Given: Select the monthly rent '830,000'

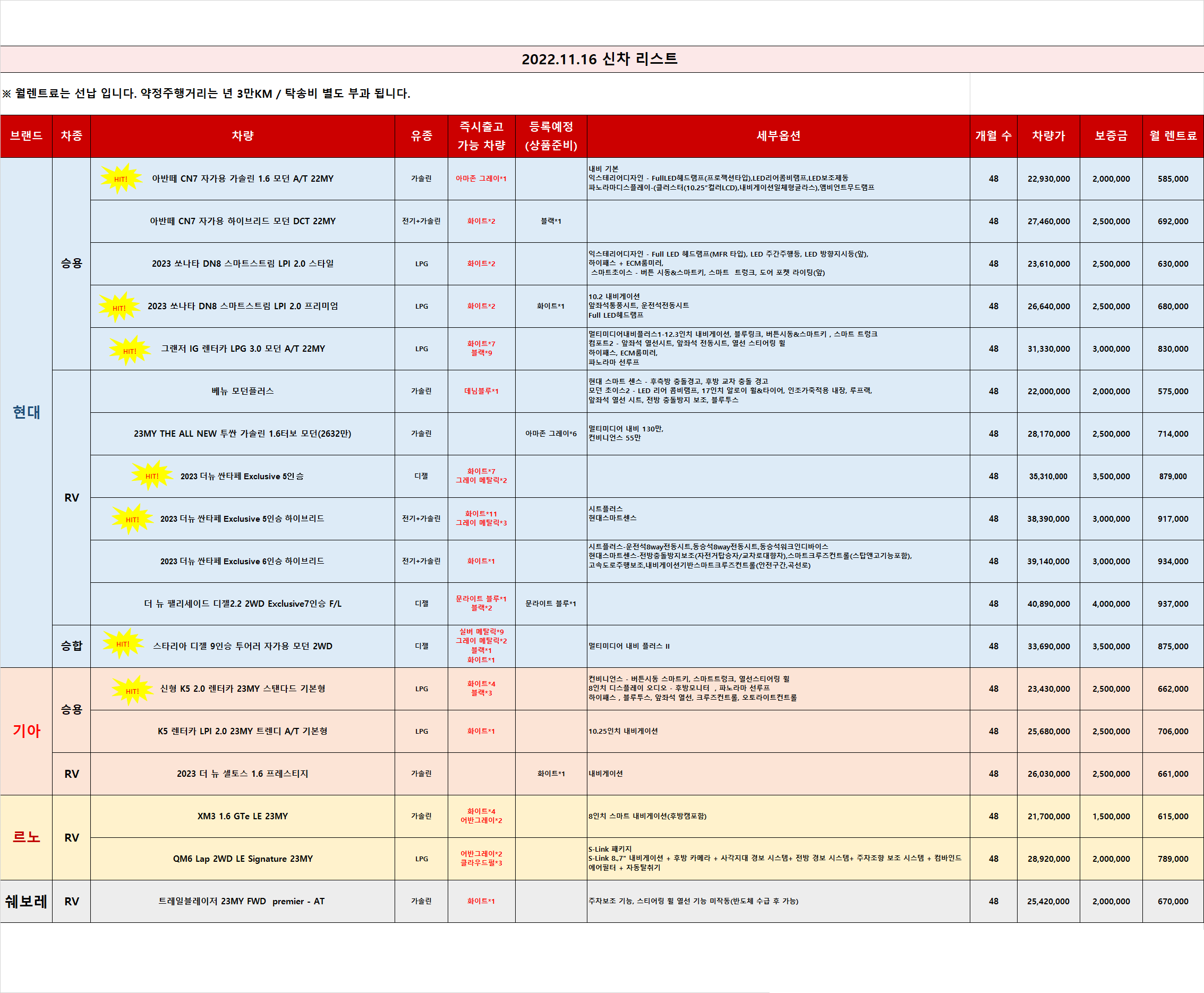Looking at the screenshot, I should pos(1173,349).
